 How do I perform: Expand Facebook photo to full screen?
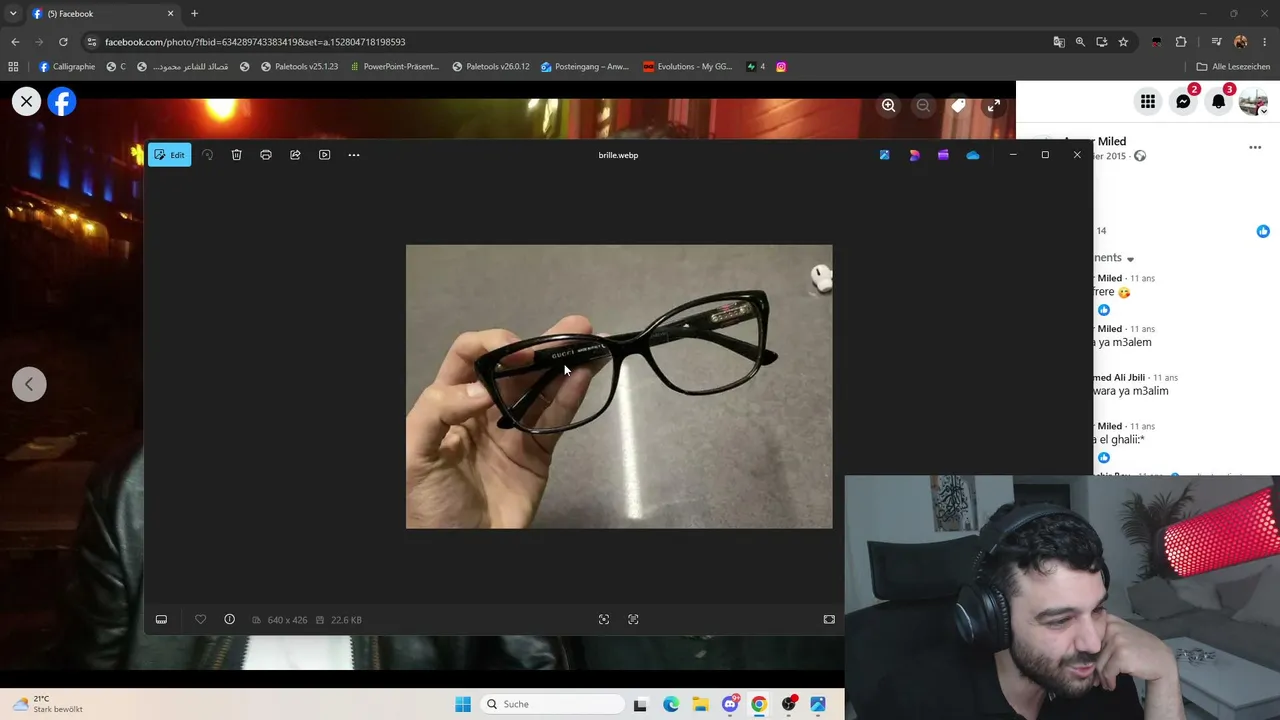[x=993, y=105]
